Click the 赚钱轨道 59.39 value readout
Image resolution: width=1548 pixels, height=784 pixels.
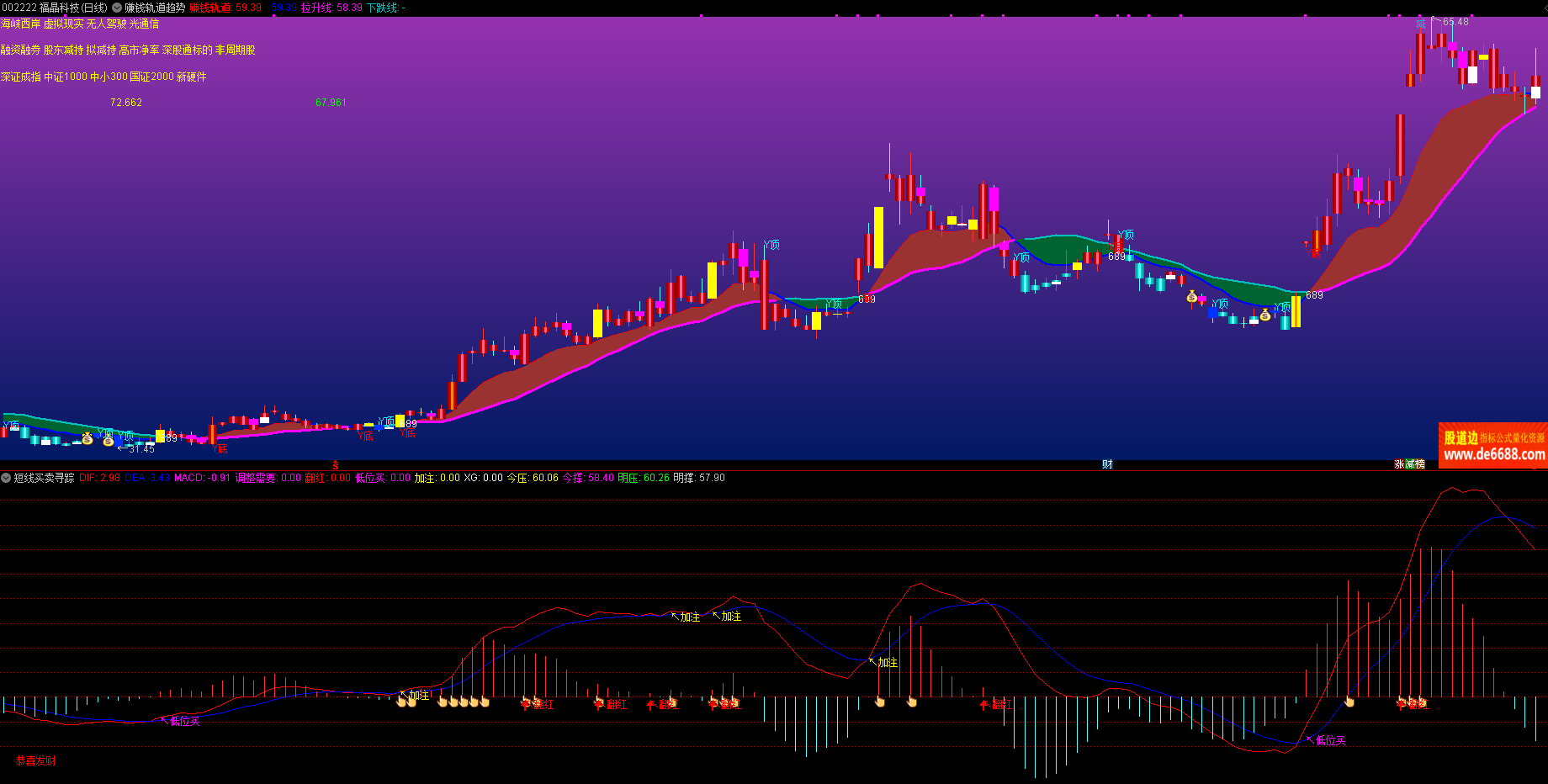click(225, 8)
